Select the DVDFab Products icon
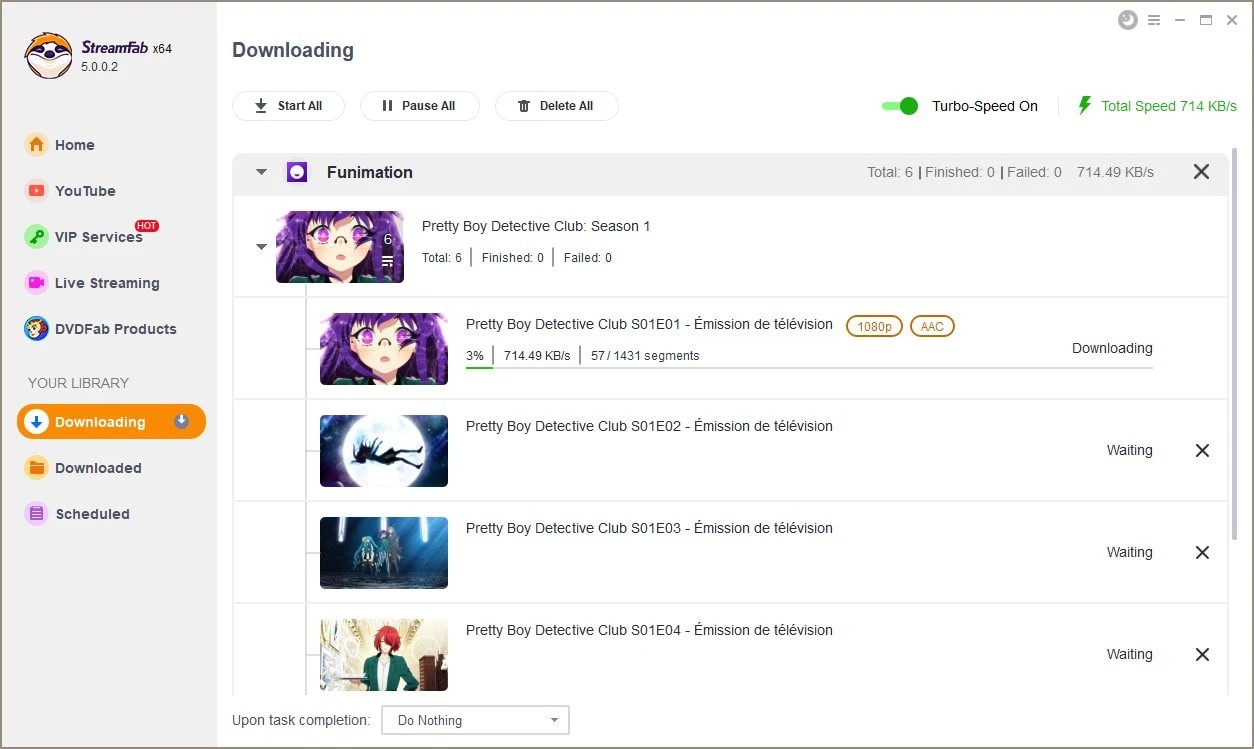 pyautogui.click(x=36, y=328)
